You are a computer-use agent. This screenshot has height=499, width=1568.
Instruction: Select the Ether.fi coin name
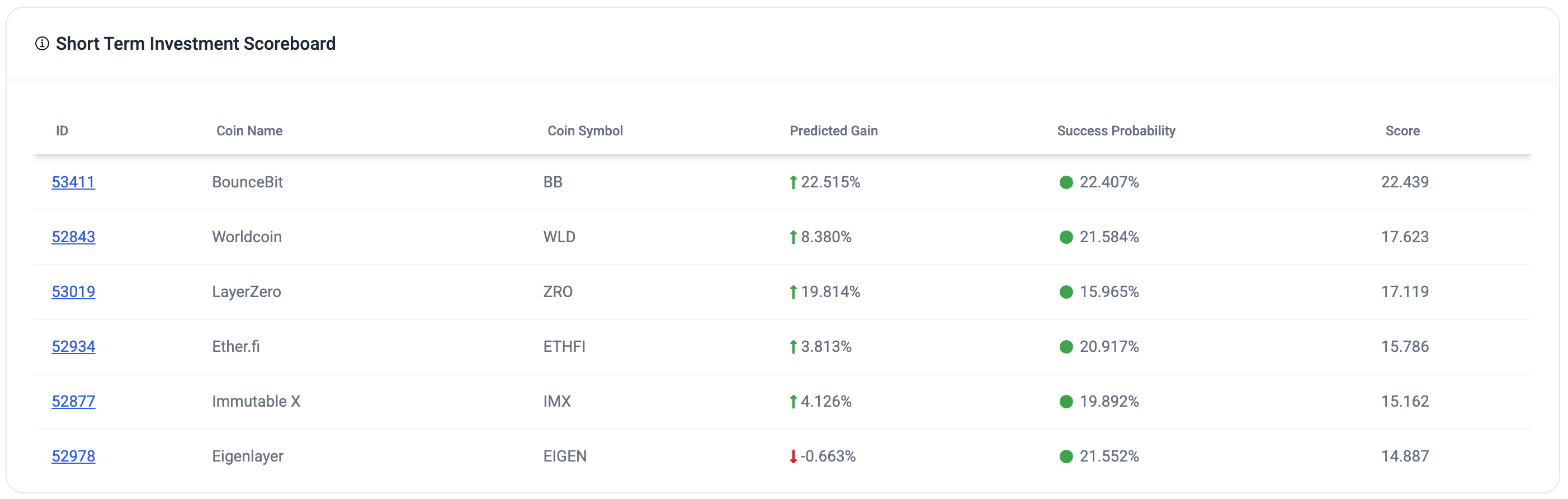click(235, 347)
